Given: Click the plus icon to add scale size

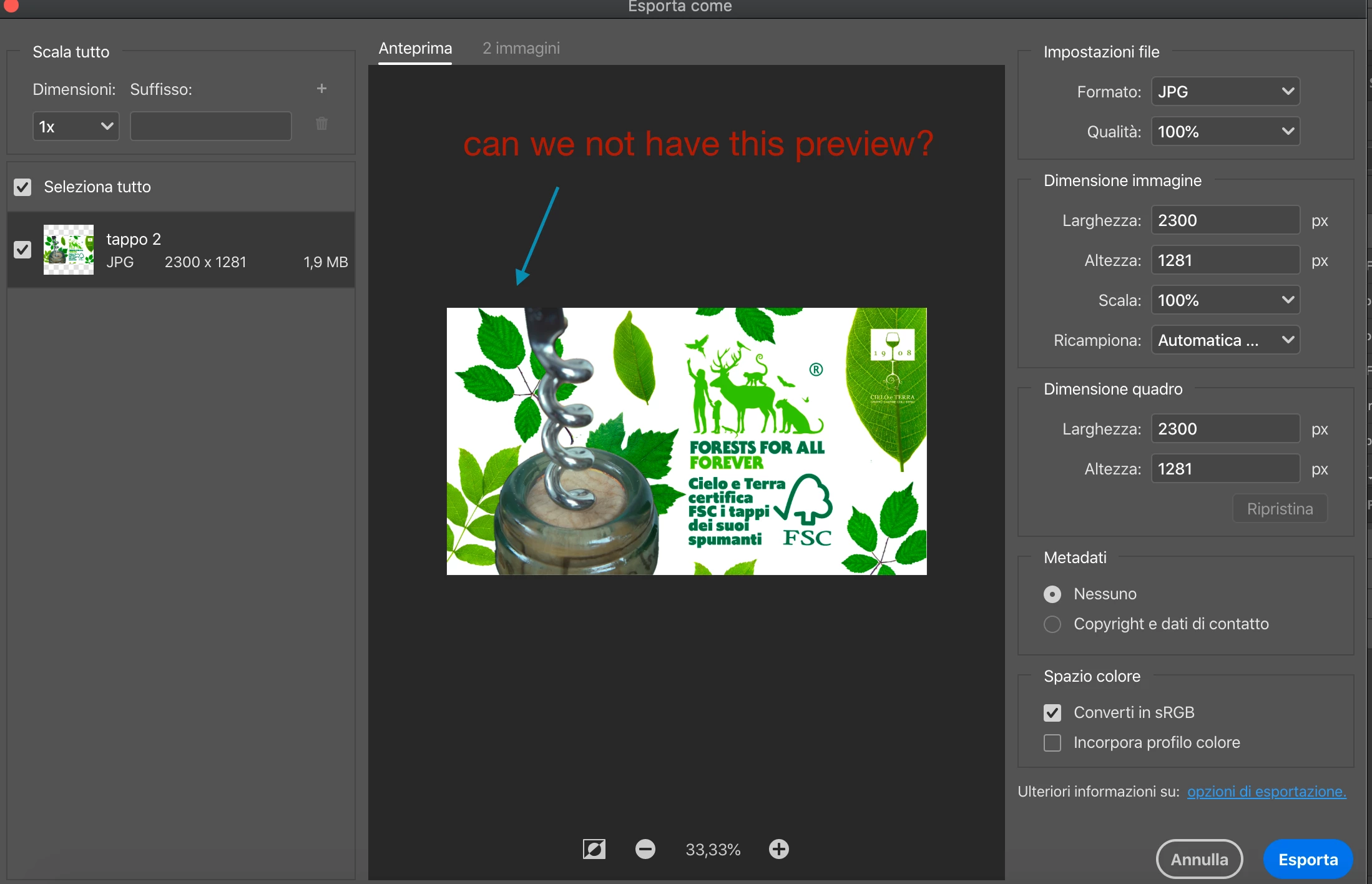Looking at the screenshot, I should point(321,89).
